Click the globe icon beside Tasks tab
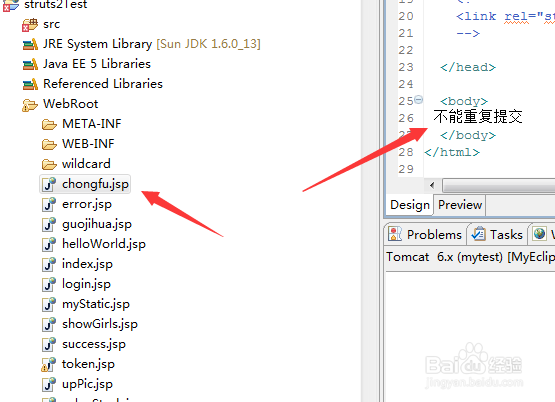 [539, 234]
